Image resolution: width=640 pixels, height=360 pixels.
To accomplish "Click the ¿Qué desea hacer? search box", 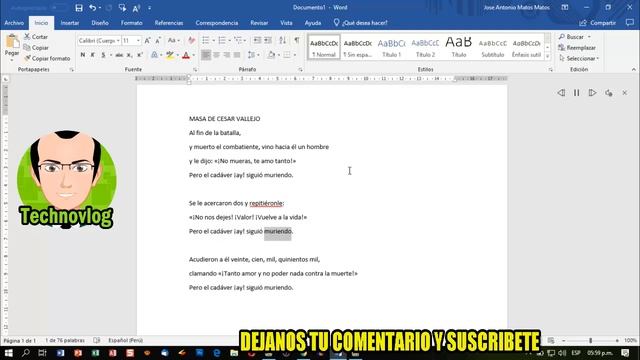I will click(360, 23).
